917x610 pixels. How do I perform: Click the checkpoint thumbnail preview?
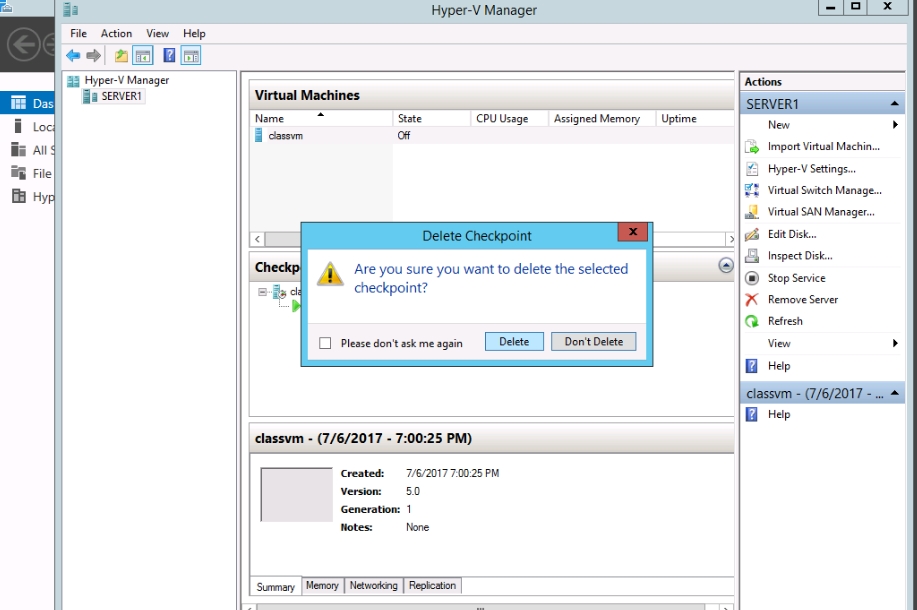click(297, 494)
